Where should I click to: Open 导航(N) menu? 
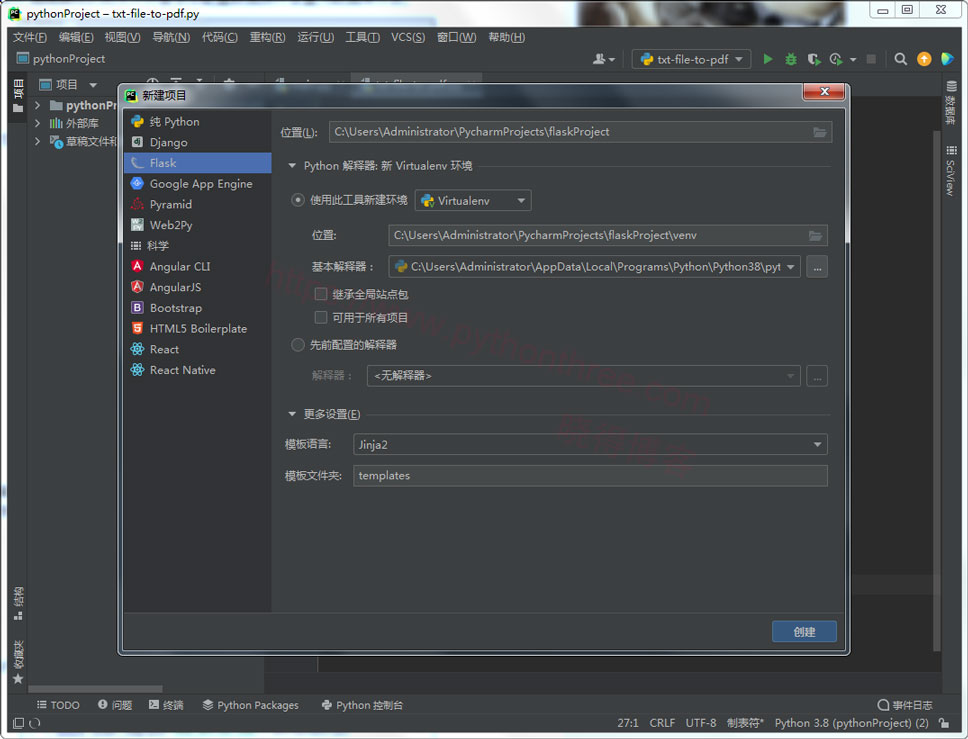[171, 37]
